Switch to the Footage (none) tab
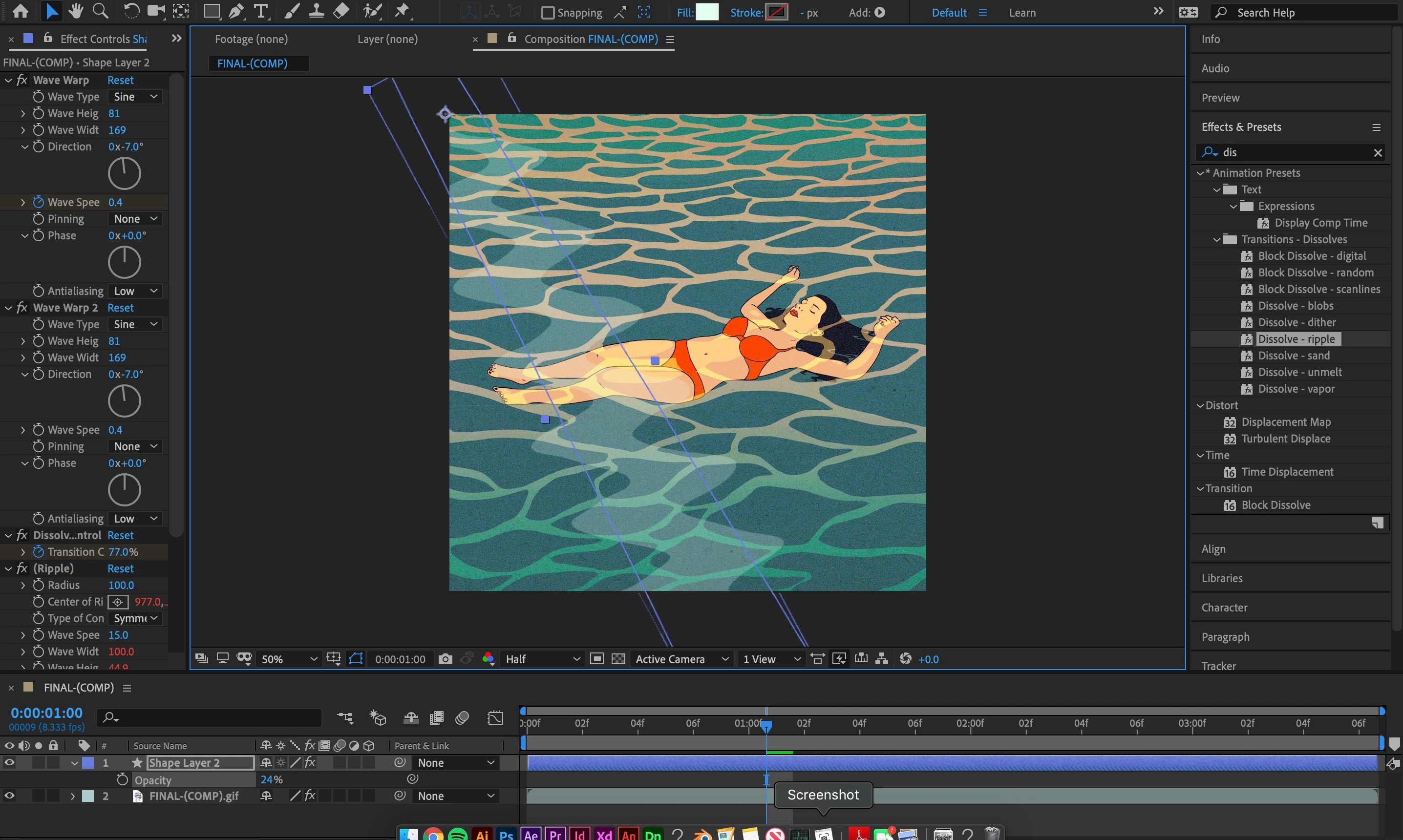The width and height of the screenshot is (1403, 840). (251, 39)
